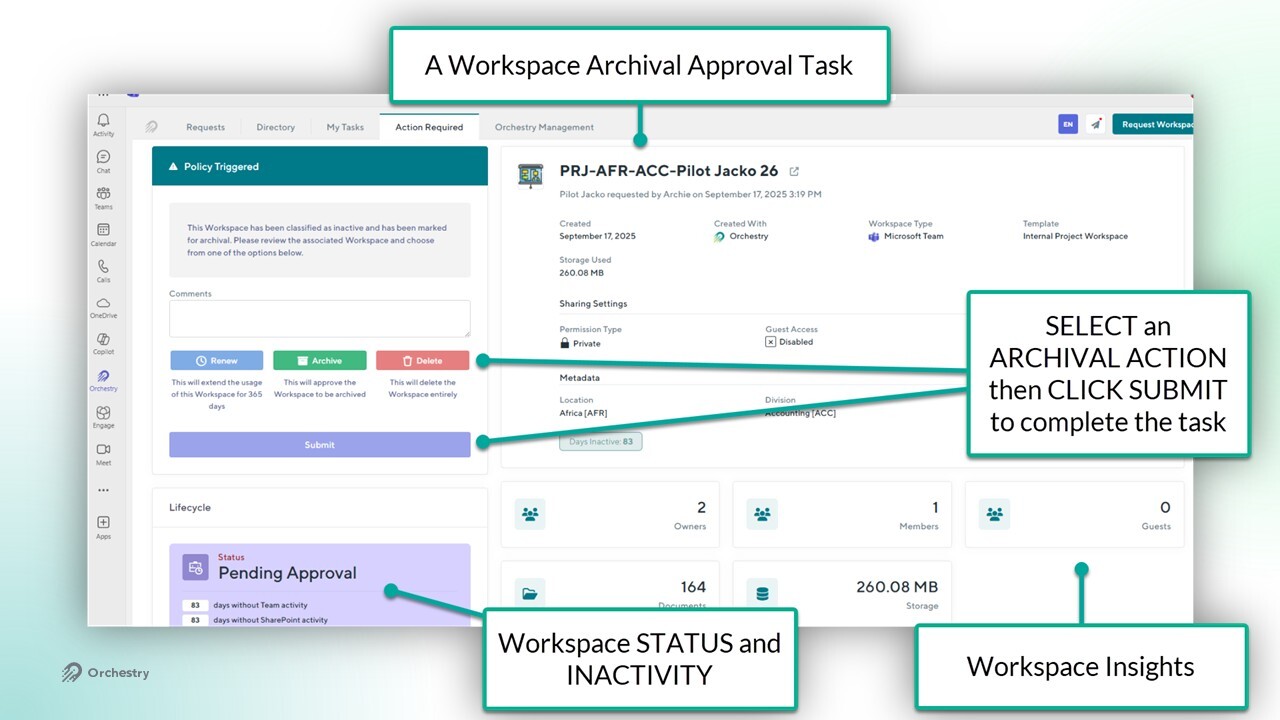Click the Owners card people icon
The height and width of the screenshot is (720, 1280).
click(530, 514)
